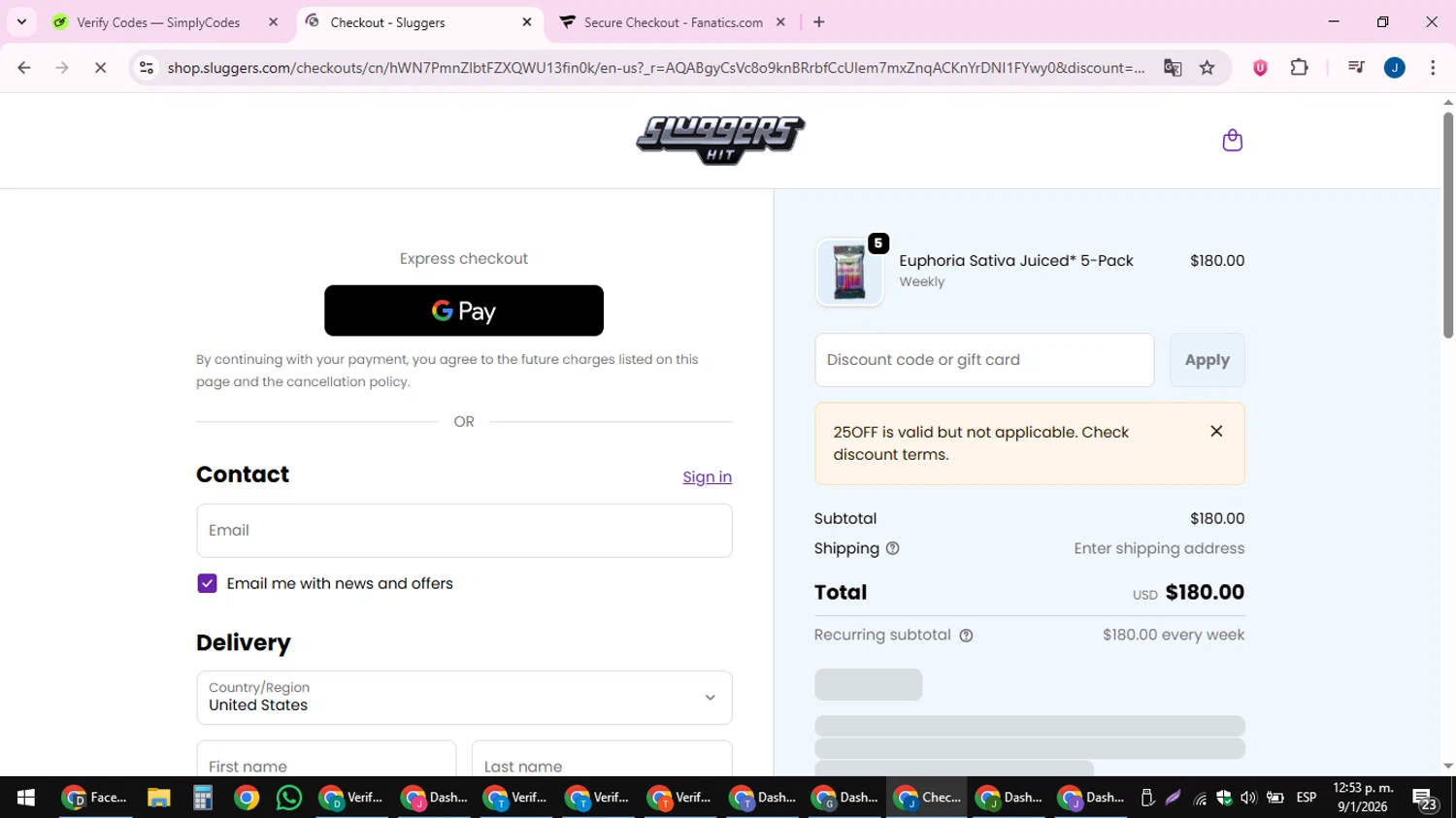
Task: Open the notification center icon
Action: coord(1425,800)
